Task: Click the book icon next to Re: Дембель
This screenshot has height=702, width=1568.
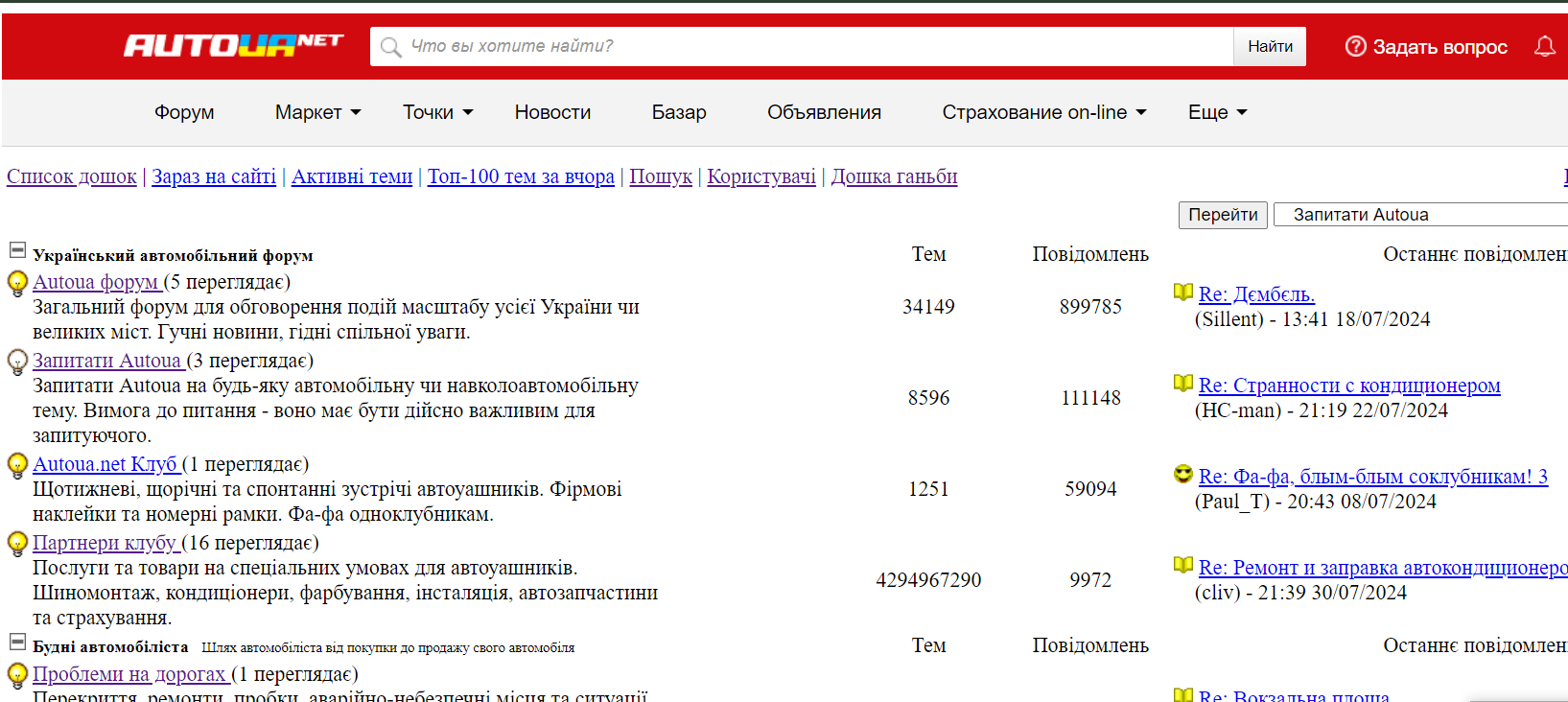Action: click(x=1183, y=292)
